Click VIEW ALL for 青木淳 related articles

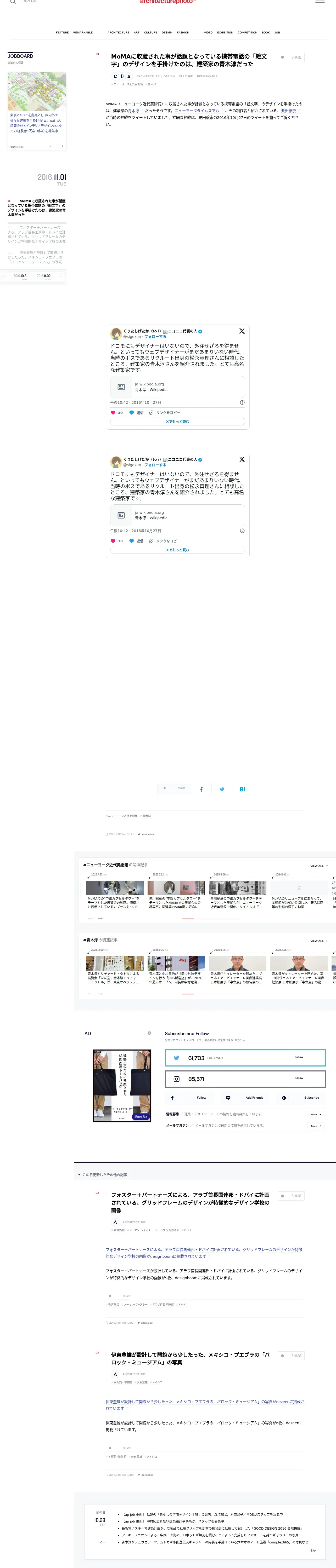tap(319, 941)
